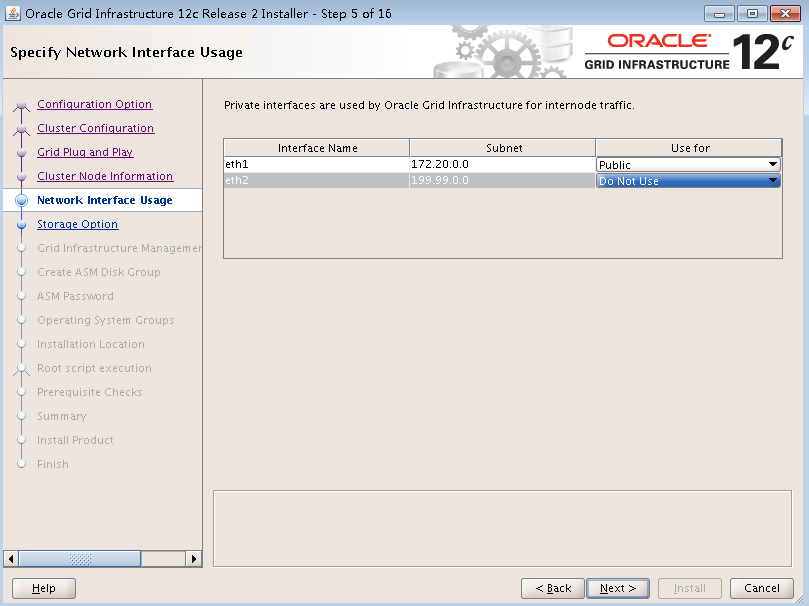This screenshot has width=809, height=606.
Task: Go back with the Back button
Action: point(553,588)
